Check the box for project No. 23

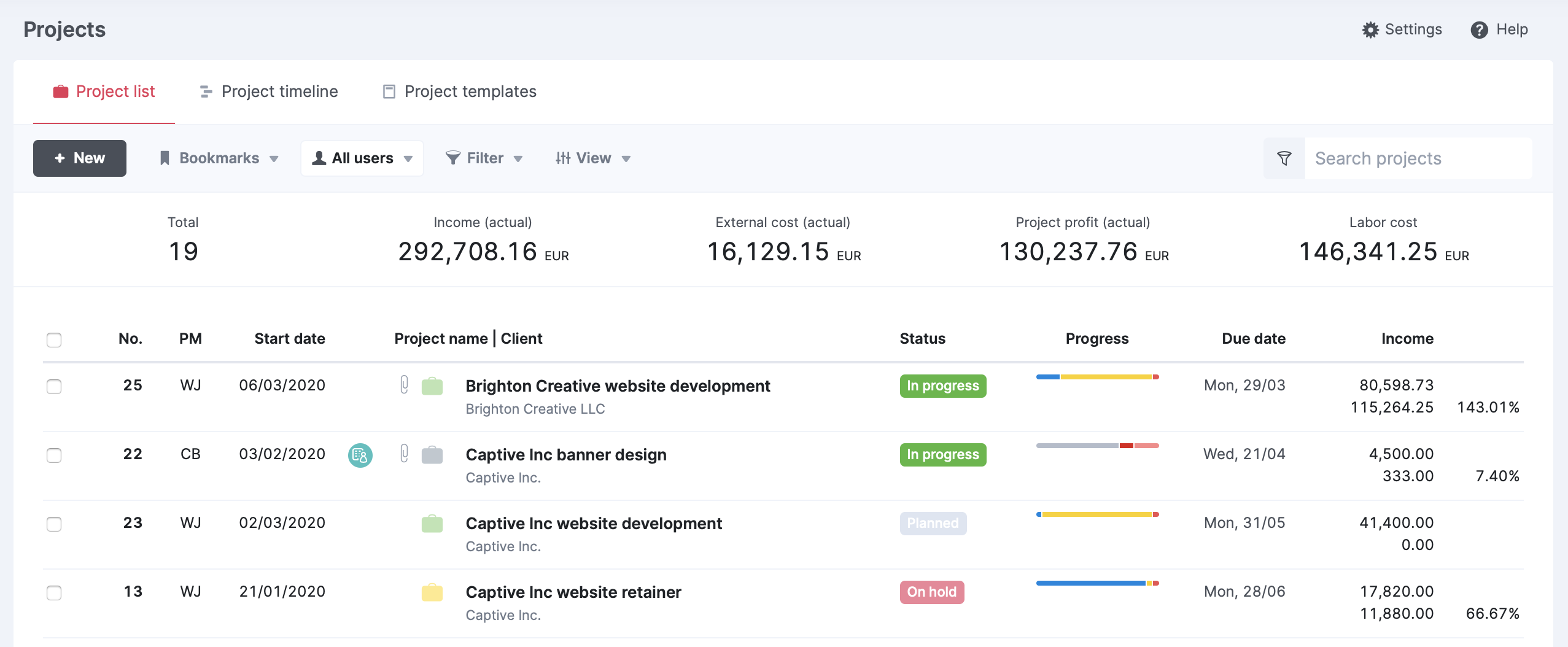pos(54,524)
